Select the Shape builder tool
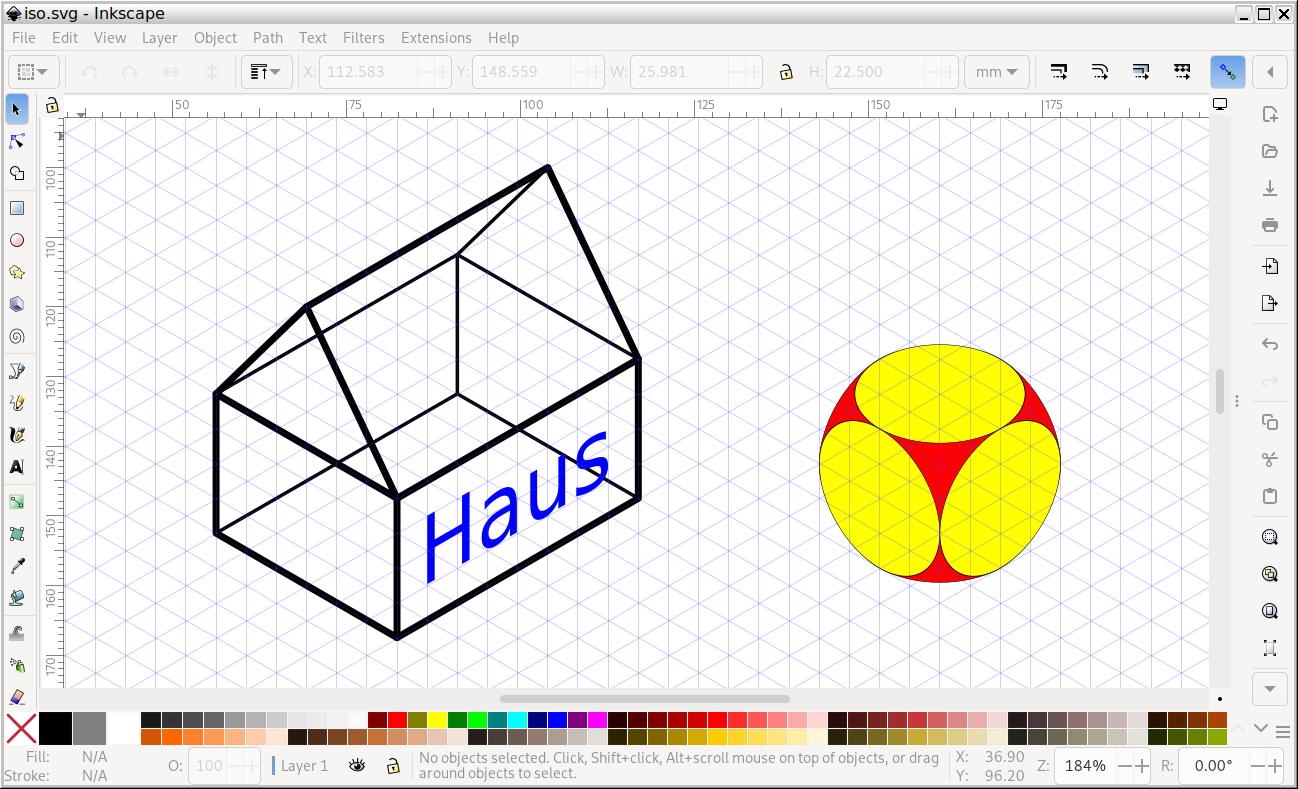The height and width of the screenshot is (789, 1298). point(16,173)
